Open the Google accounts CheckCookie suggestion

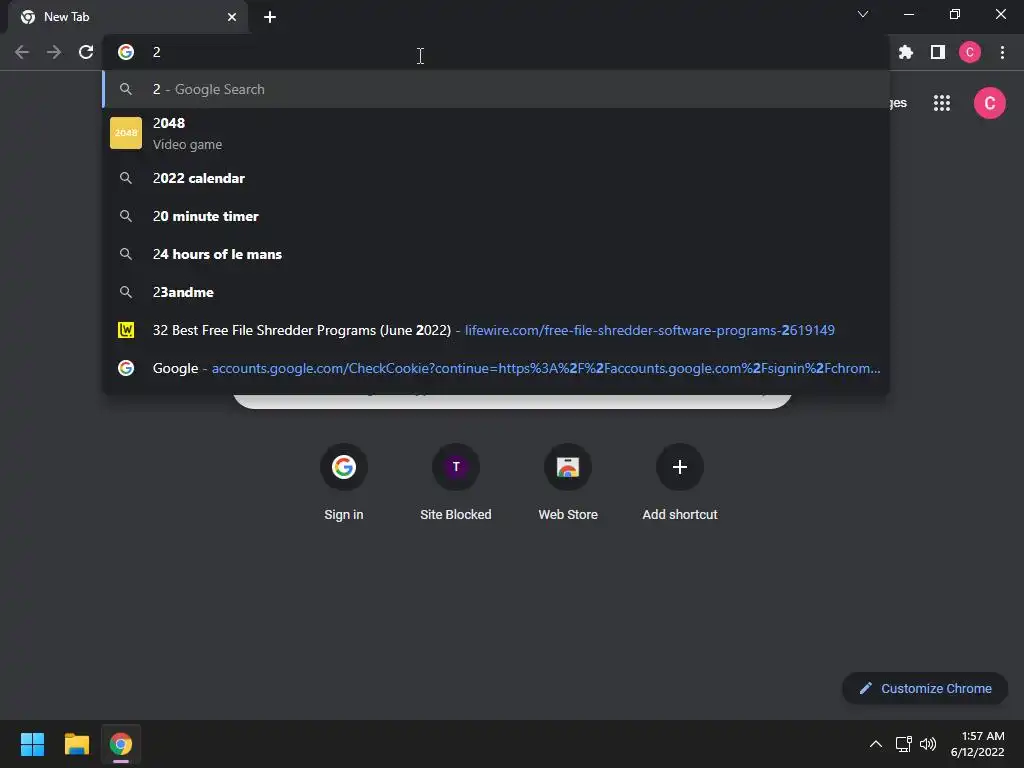tap(496, 368)
